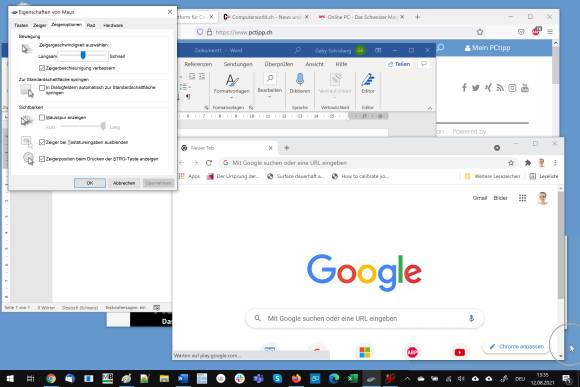
Task: Show hidden system tray icons
Action: click(x=407, y=378)
